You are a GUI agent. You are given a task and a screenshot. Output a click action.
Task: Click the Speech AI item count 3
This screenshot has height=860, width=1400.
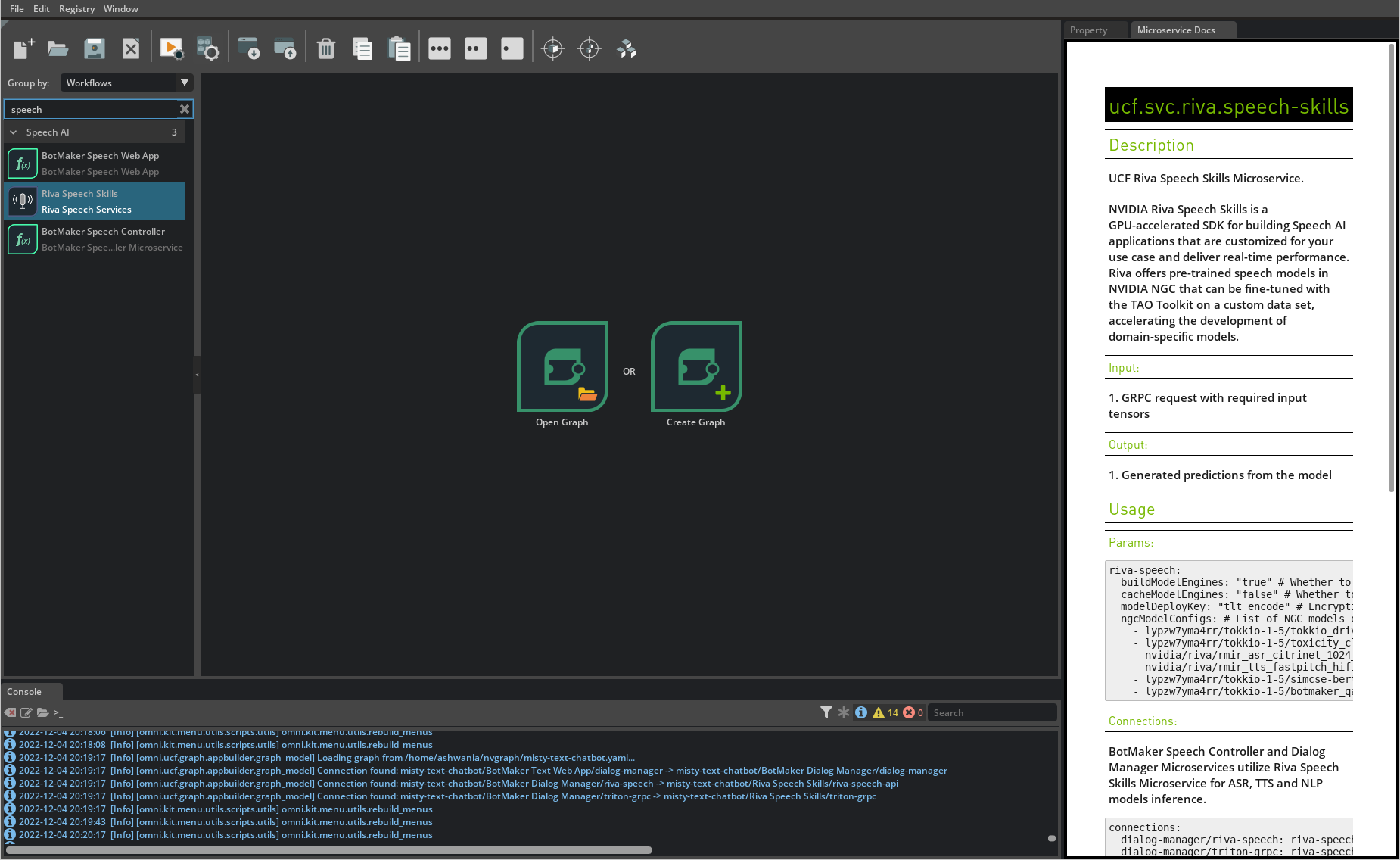point(174,132)
